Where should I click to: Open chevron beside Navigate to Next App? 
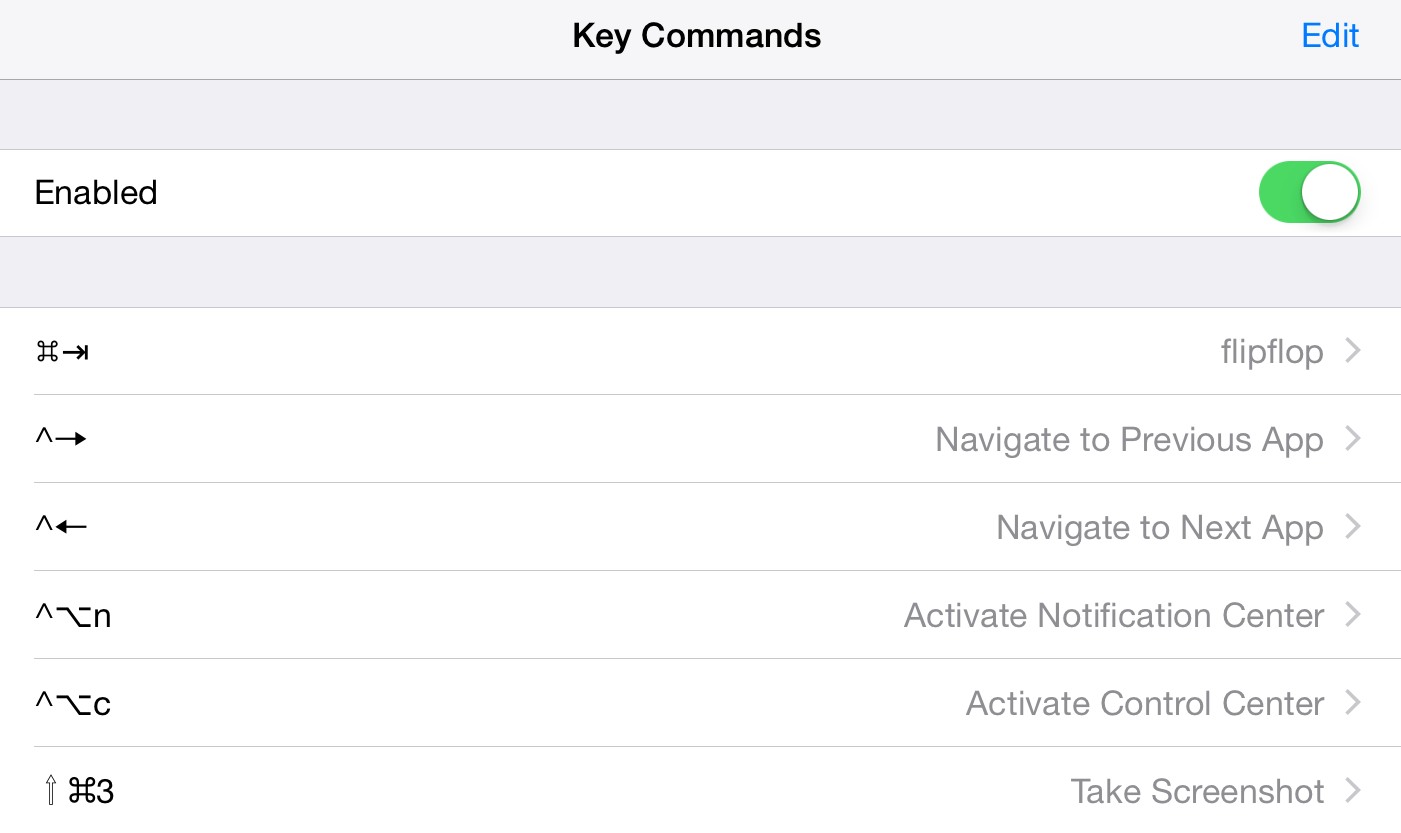pos(1353,527)
